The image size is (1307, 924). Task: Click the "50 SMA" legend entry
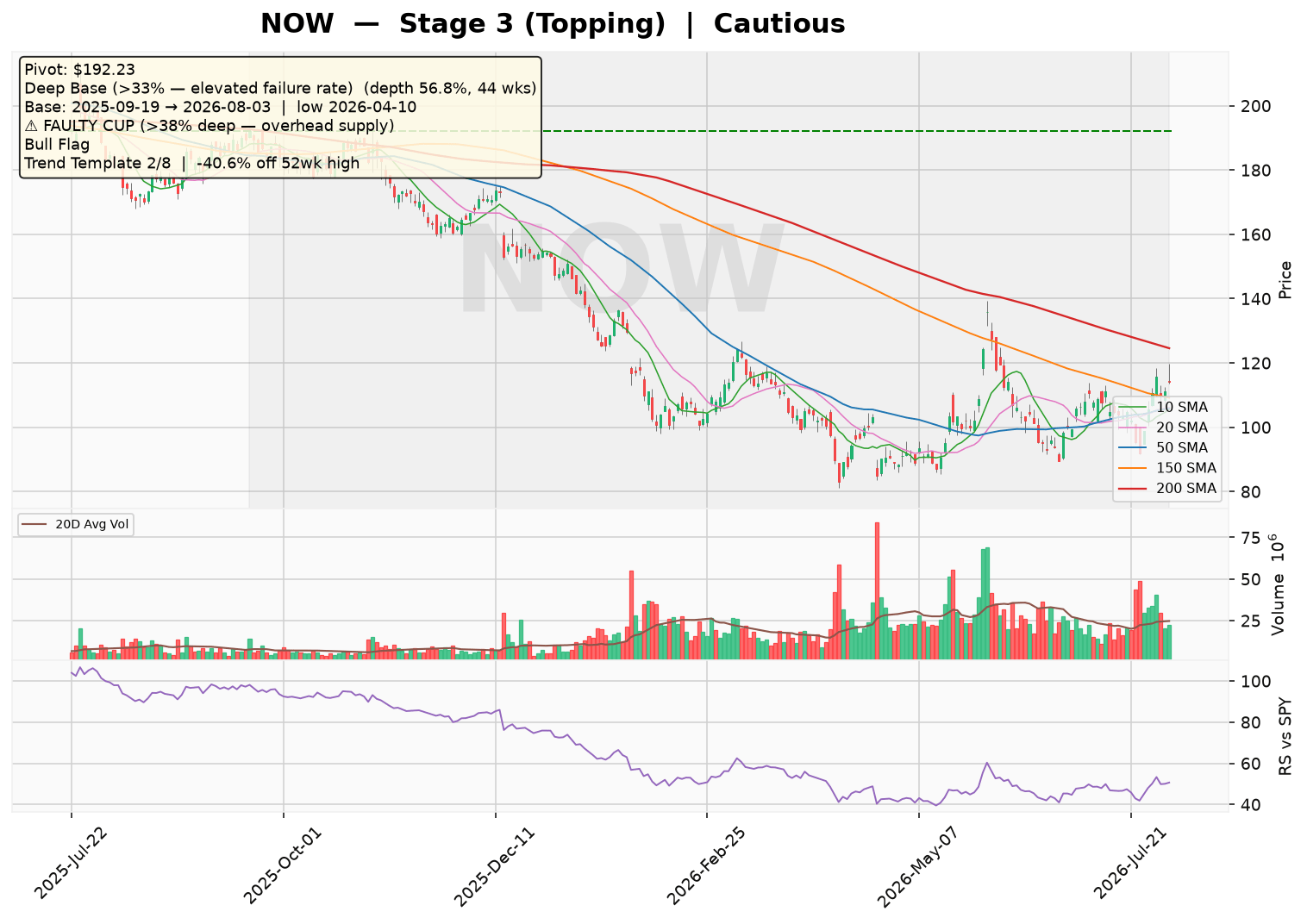pyautogui.click(x=1169, y=447)
